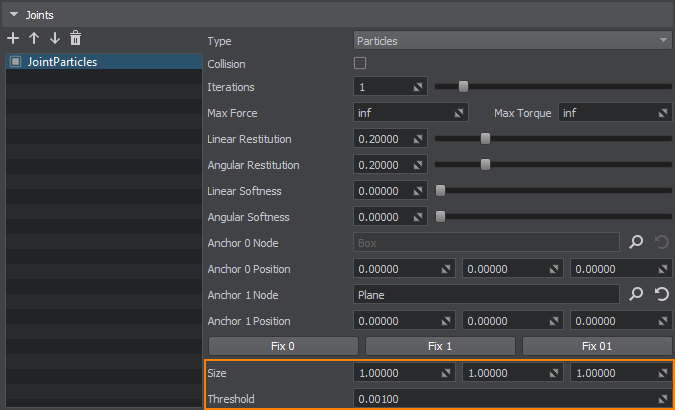This screenshot has width=675, height=410.
Task: Click the Threshold value field
Action: coord(513,398)
